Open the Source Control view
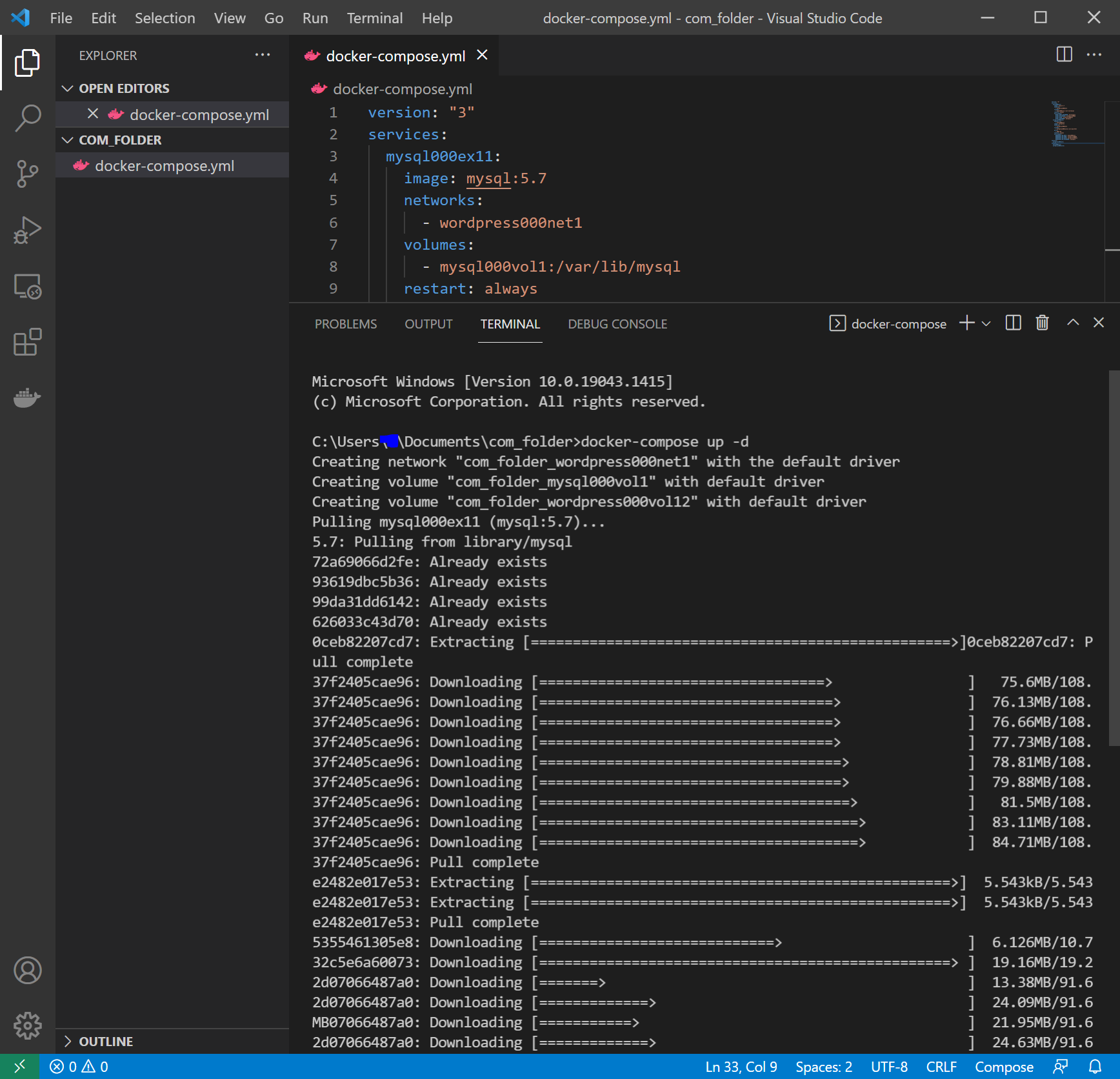Image resolution: width=1120 pixels, height=1079 pixels. coord(27,174)
